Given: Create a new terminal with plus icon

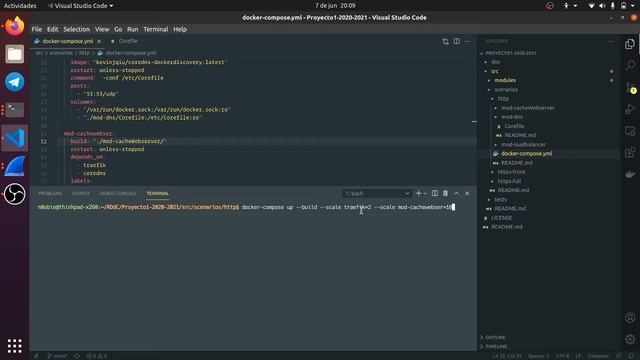Looking at the screenshot, I should pos(418,193).
